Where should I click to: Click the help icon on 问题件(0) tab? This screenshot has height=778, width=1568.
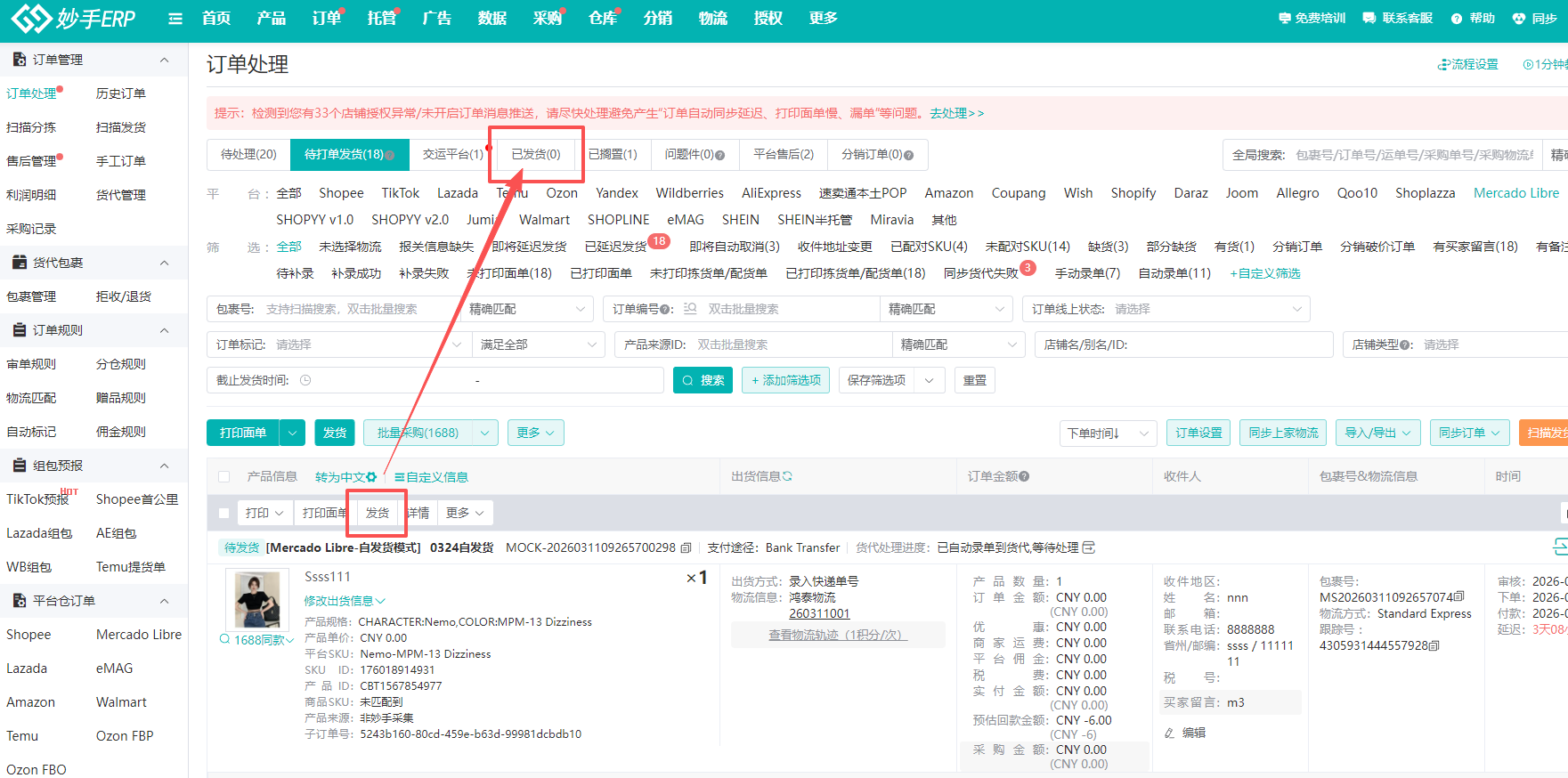point(719,155)
